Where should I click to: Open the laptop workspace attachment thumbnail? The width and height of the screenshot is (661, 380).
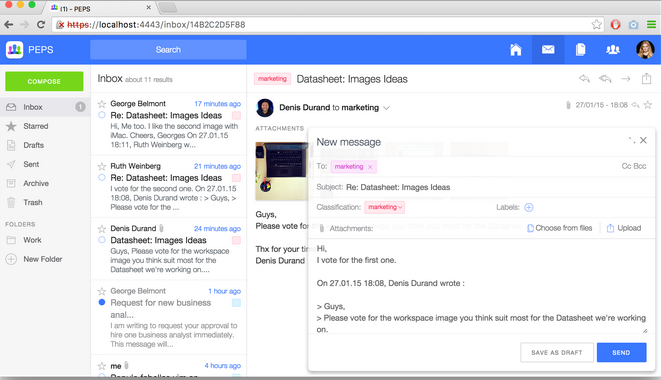[281, 171]
